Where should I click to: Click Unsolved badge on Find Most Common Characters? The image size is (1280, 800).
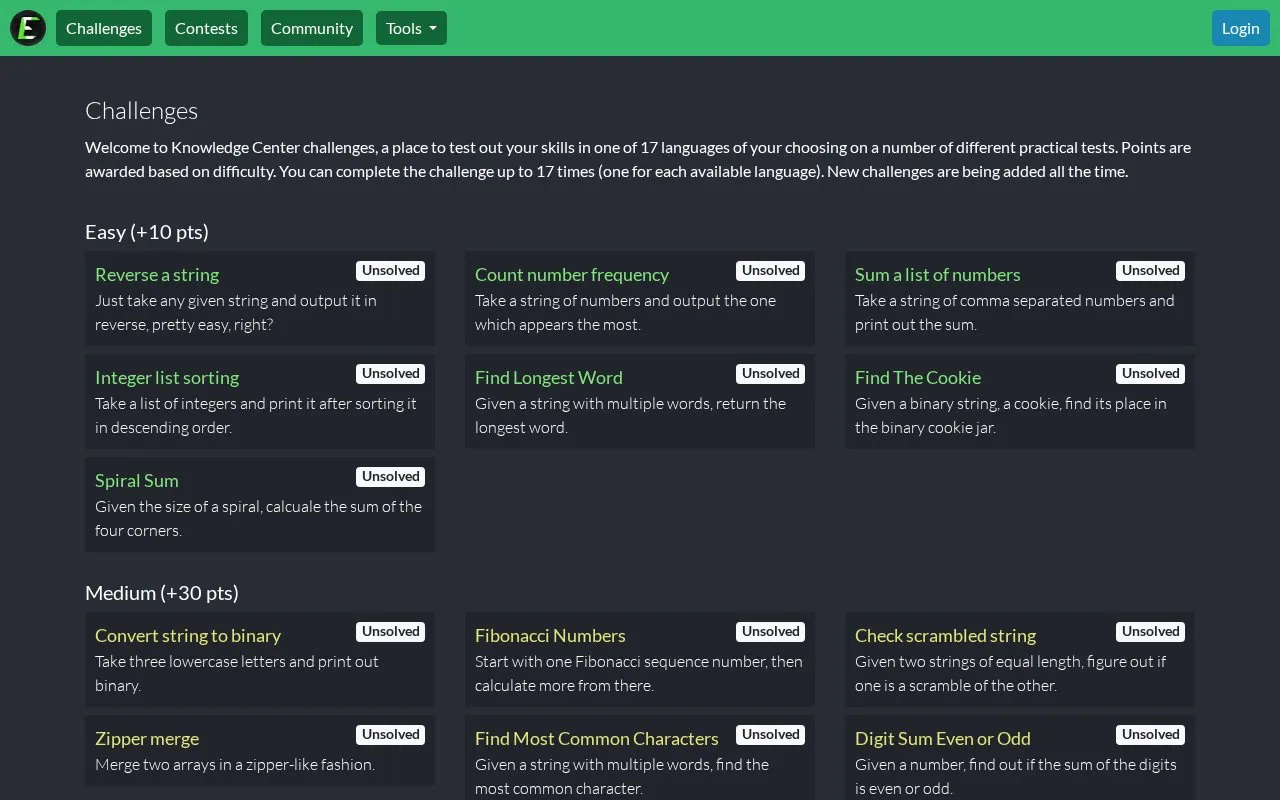tap(771, 735)
